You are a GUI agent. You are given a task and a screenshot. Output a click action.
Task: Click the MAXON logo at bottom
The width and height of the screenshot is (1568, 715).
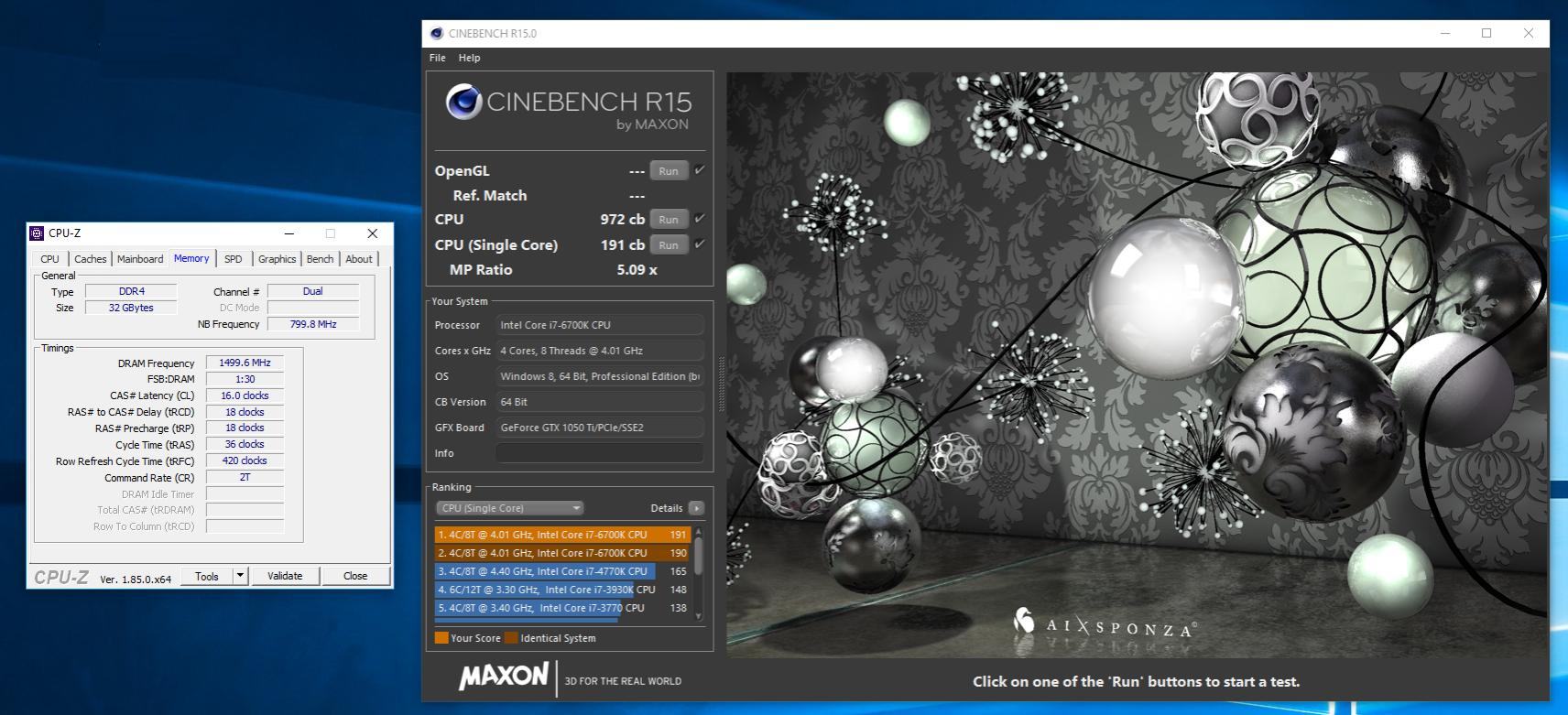pos(503,677)
